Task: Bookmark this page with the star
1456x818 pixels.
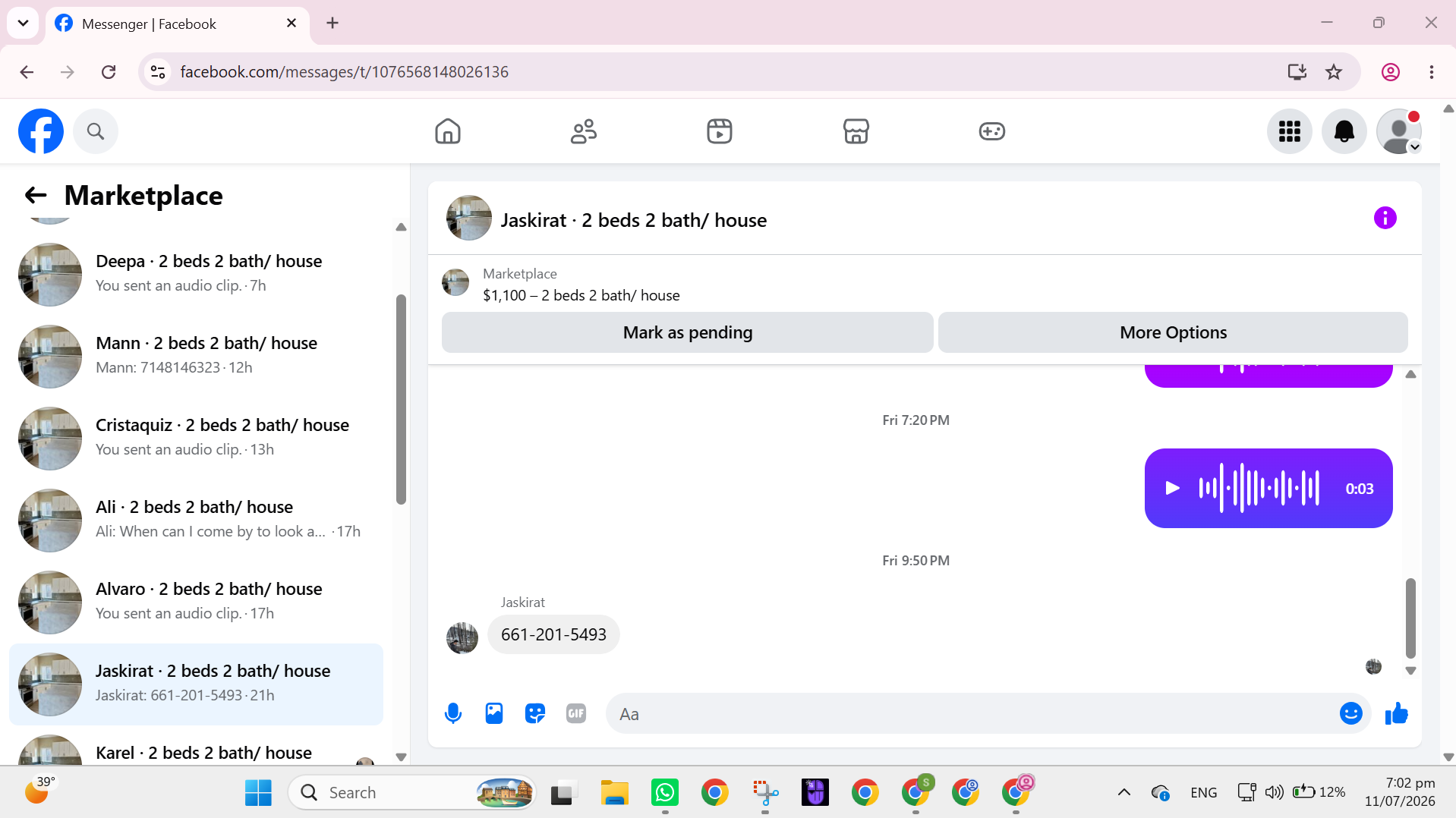Action: [1334, 72]
